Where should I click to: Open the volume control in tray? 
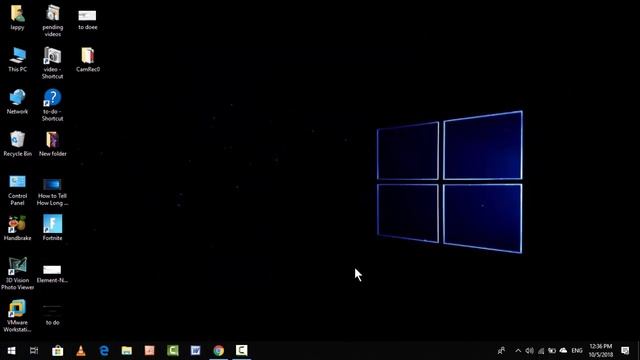point(529,351)
